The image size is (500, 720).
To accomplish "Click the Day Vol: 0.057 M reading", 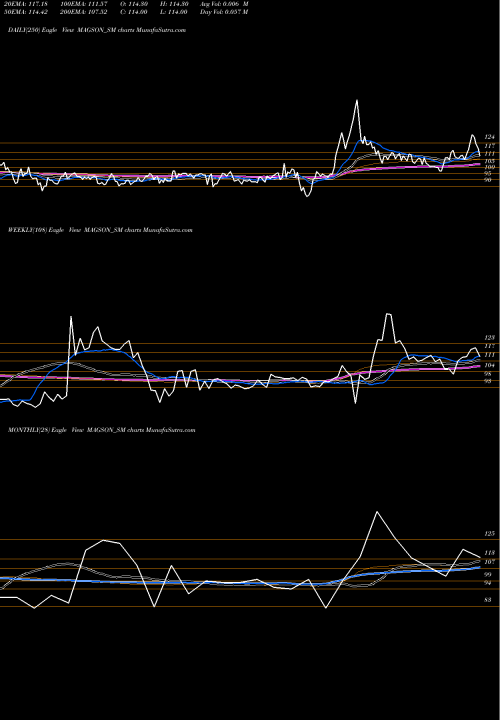I will pyautogui.click(x=224, y=12).
